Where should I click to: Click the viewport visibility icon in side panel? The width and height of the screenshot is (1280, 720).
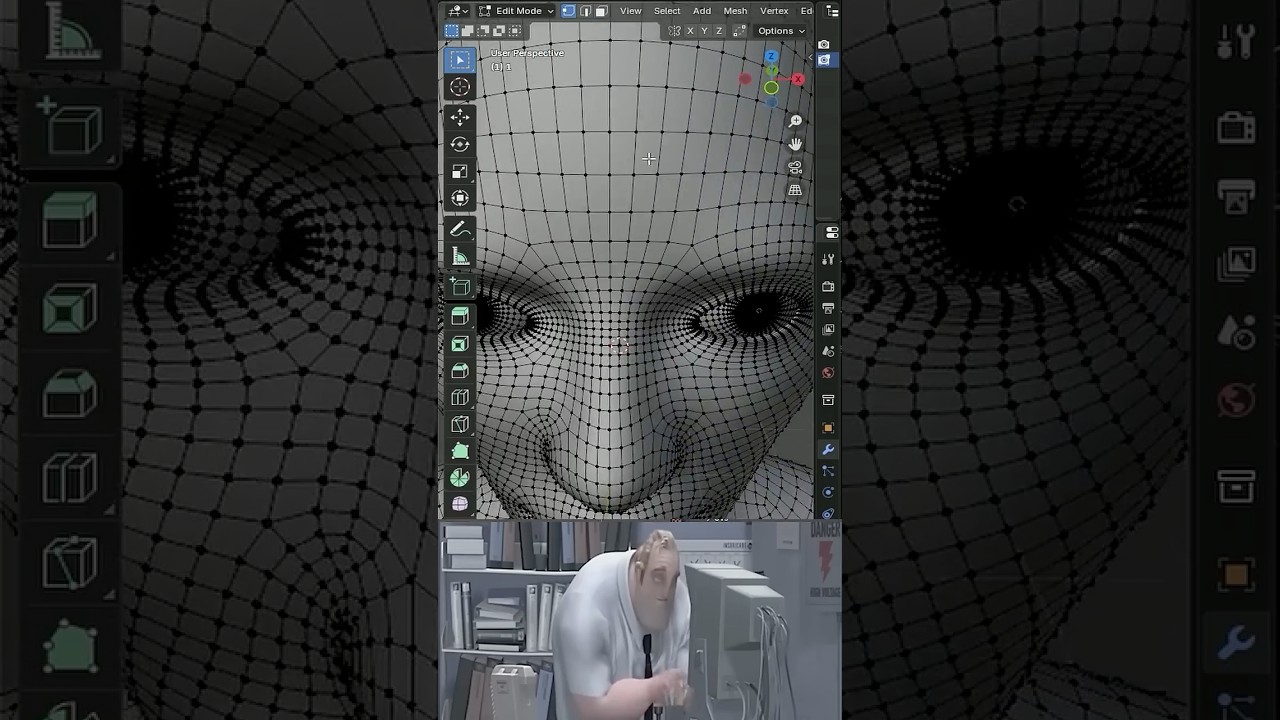click(x=824, y=60)
